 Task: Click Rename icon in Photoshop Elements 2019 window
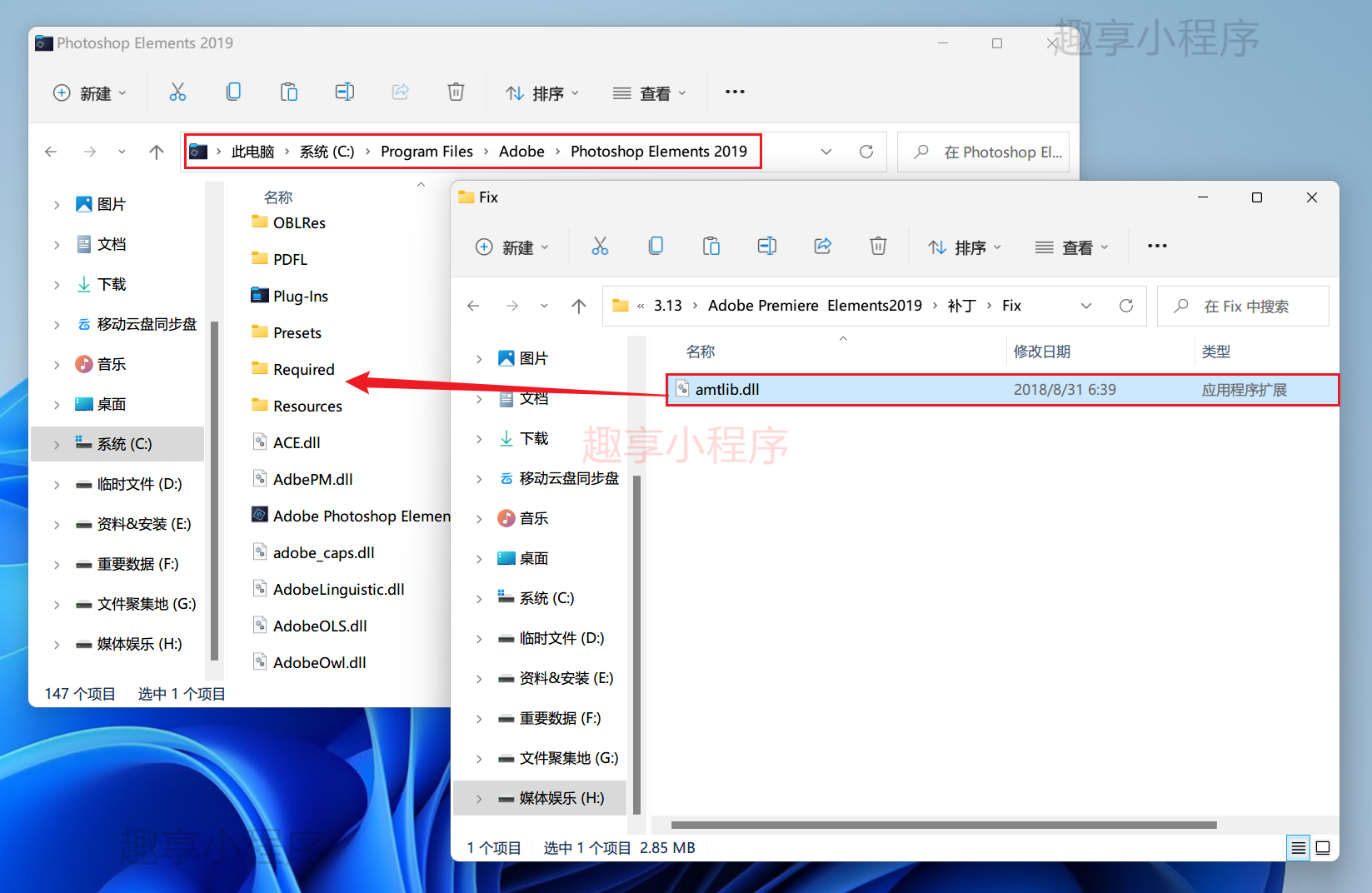point(345,92)
